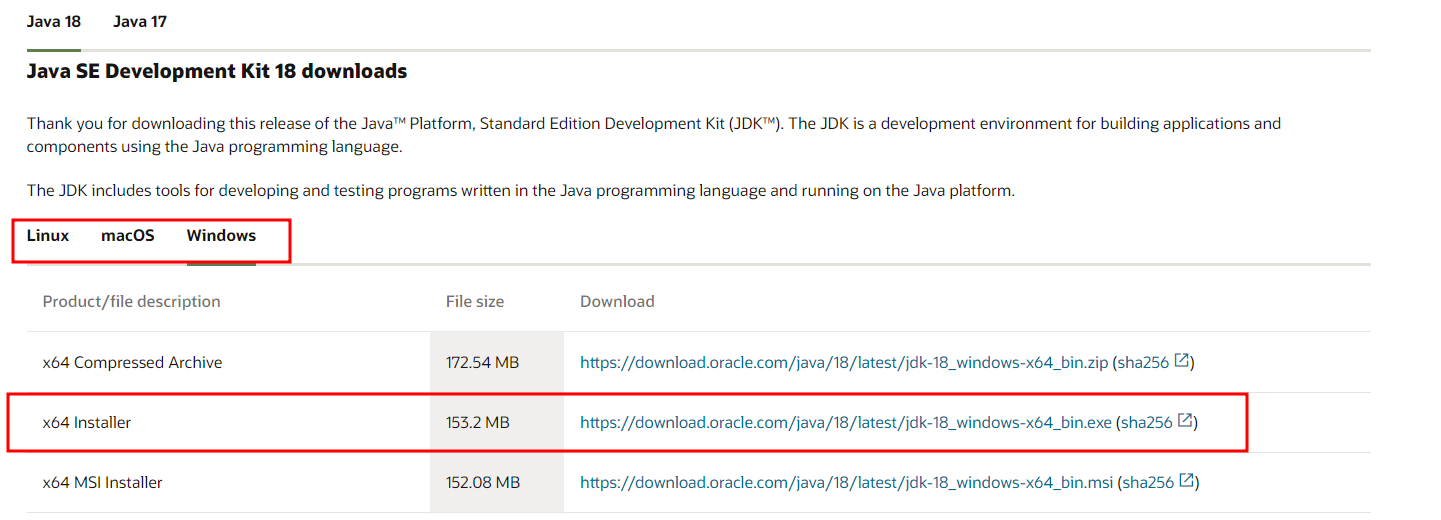Select the Linux platform tab

tap(48, 236)
